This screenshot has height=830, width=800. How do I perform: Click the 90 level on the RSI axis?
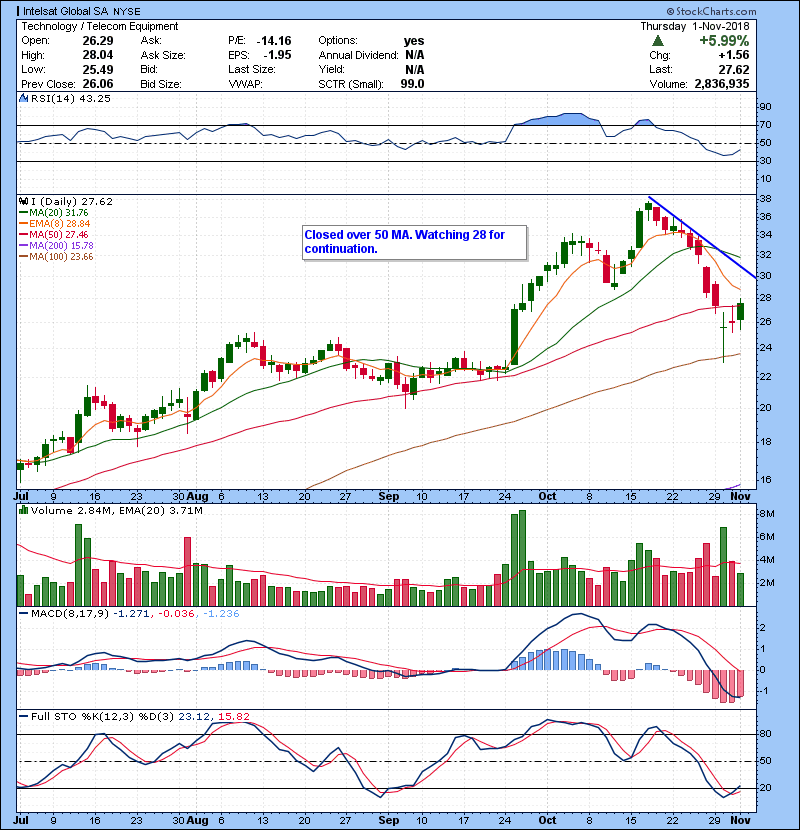click(x=766, y=106)
